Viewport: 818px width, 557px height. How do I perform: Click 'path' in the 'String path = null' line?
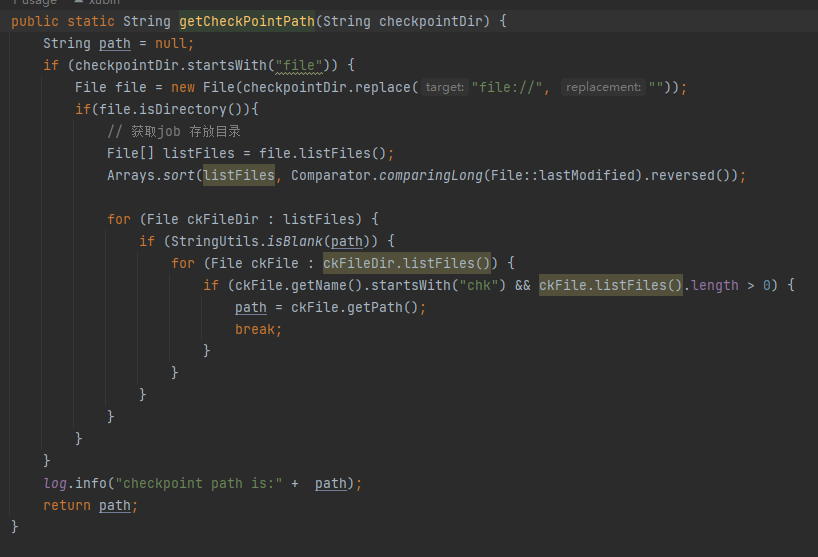coord(115,43)
